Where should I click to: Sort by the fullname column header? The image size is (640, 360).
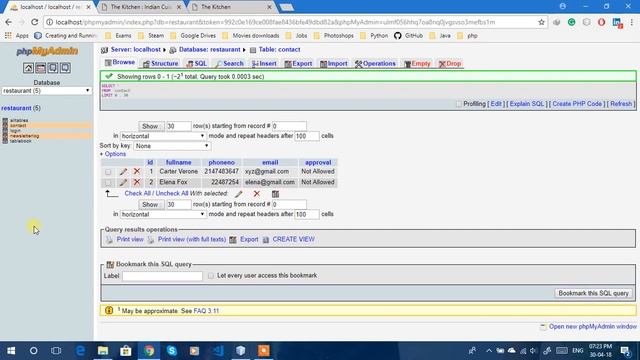[178, 162]
